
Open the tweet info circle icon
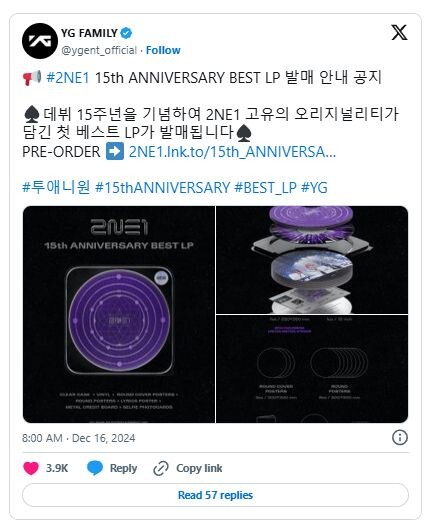click(399, 437)
